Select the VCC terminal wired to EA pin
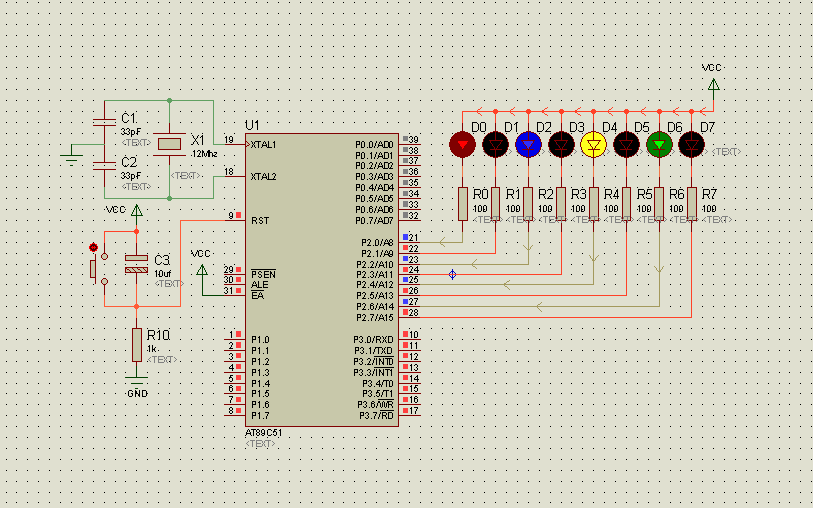This screenshot has width=813, height=508. [202, 270]
